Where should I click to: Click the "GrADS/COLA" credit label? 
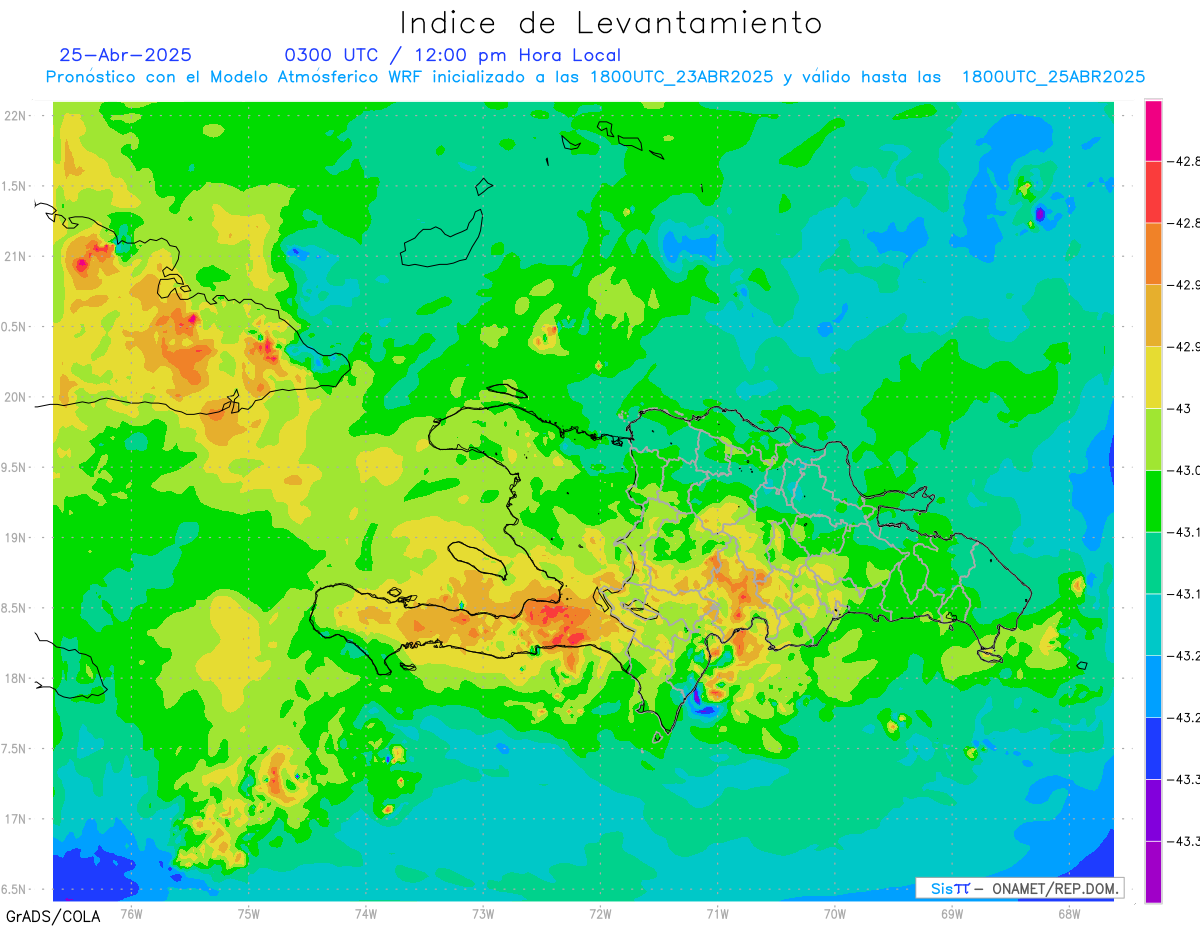pyautogui.click(x=53, y=916)
